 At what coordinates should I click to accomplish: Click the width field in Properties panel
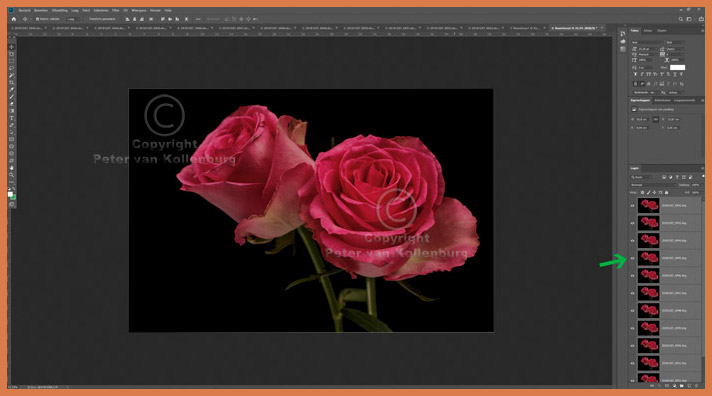pyautogui.click(x=642, y=119)
